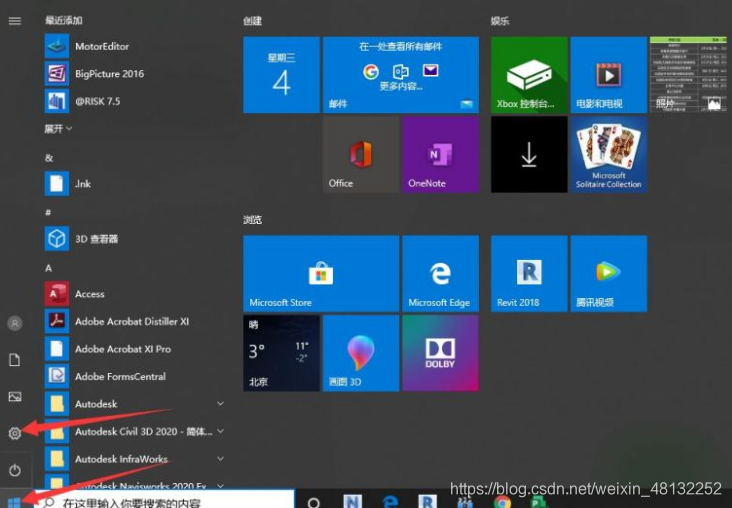Open Access from the app list

(89, 294)
